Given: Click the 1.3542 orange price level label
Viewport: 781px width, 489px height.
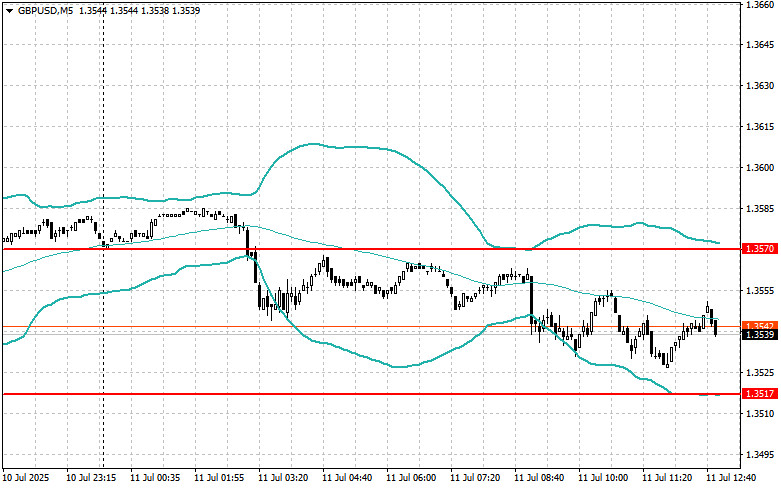Looking at the screenshot, I should click(x=760, y=325).
